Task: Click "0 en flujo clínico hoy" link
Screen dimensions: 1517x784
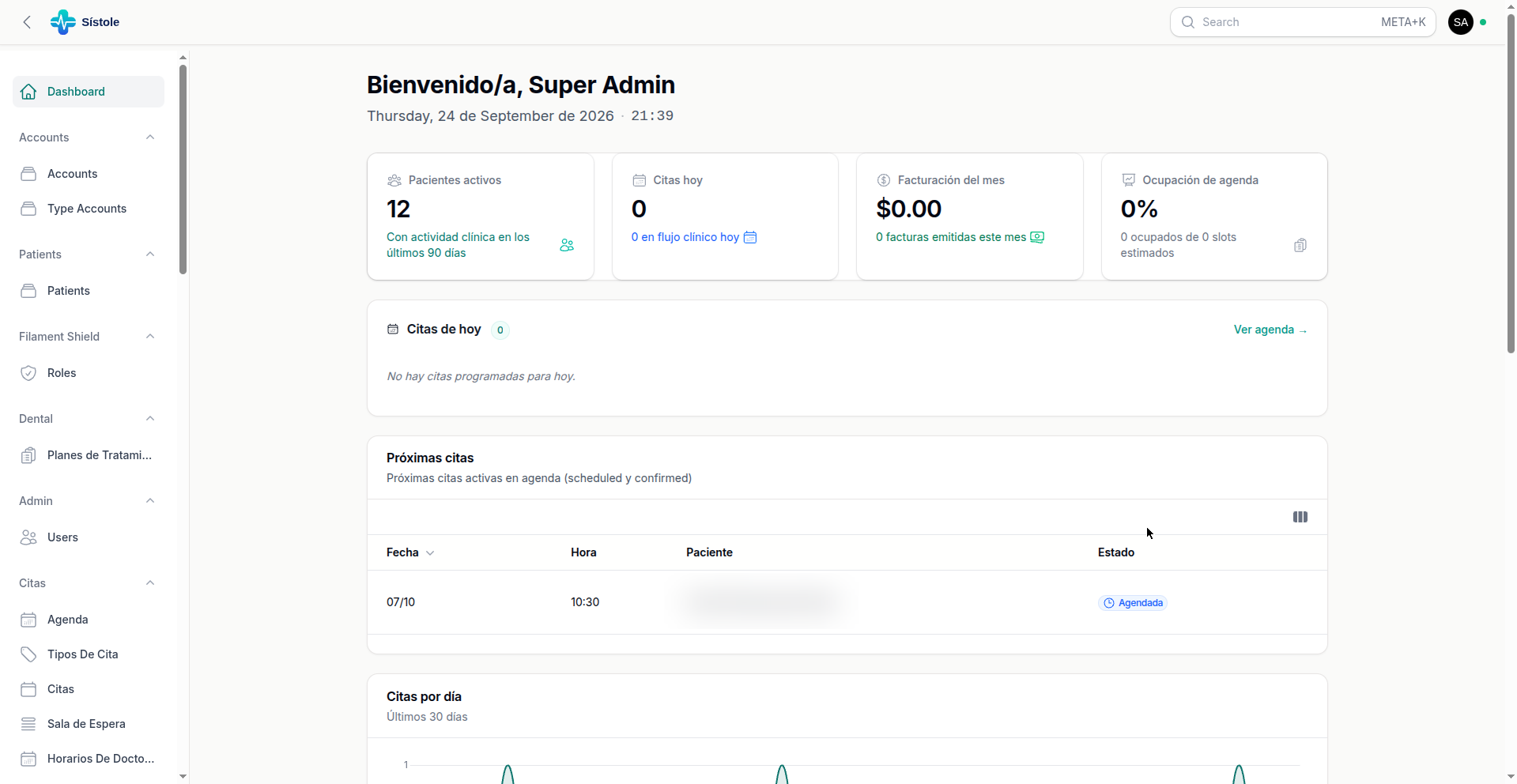Action: pyautogui.click(x=685, y=237)
